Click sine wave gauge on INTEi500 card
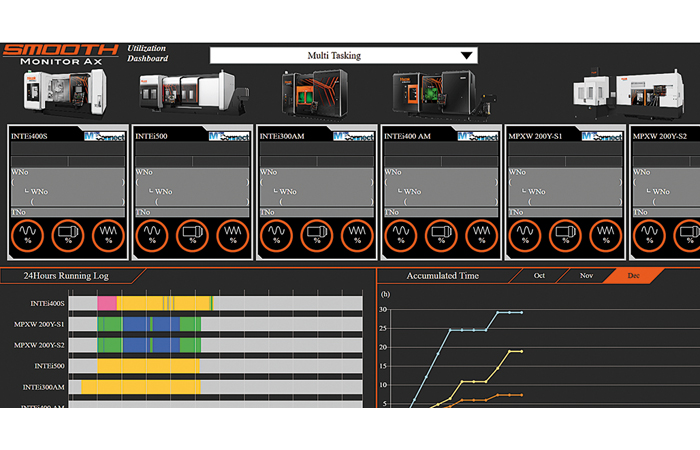 pos(152,235)
